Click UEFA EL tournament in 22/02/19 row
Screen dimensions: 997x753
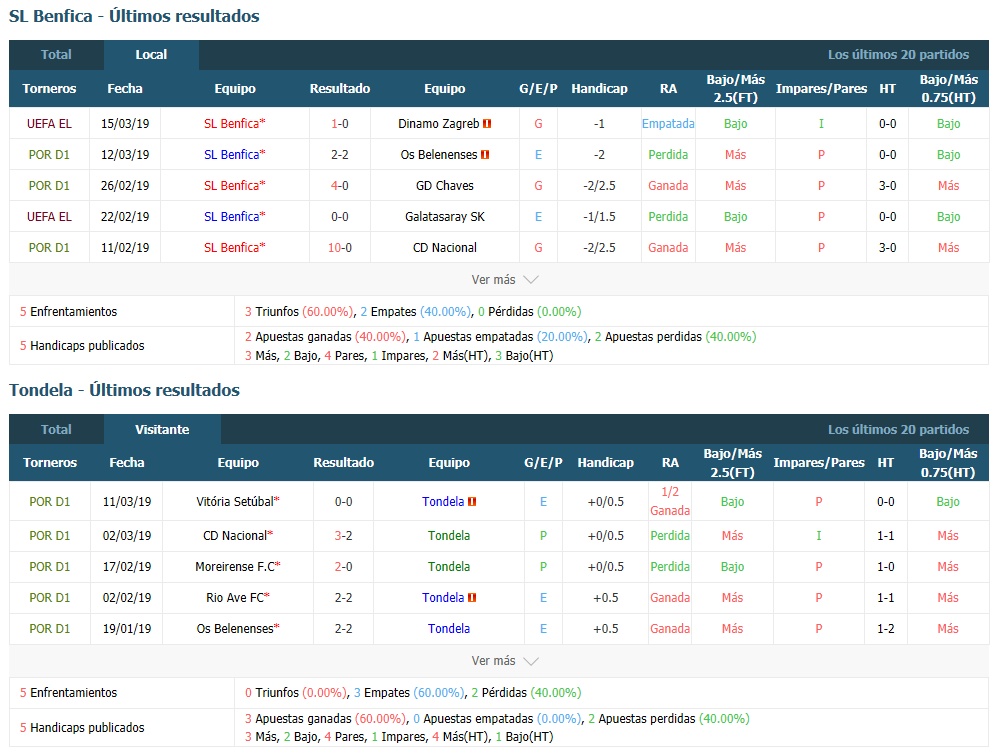click(49, 217)
